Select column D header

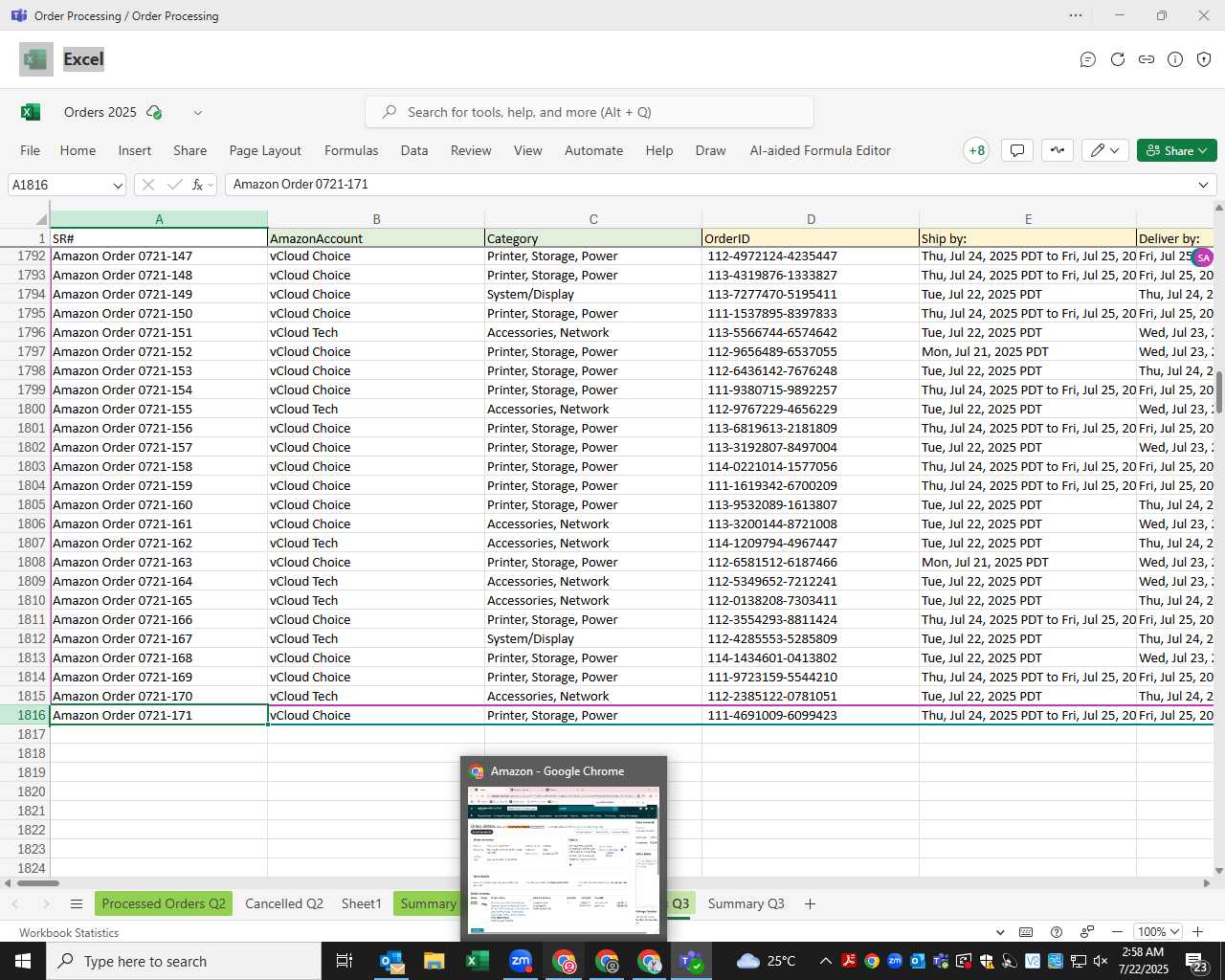coord(811,219)
